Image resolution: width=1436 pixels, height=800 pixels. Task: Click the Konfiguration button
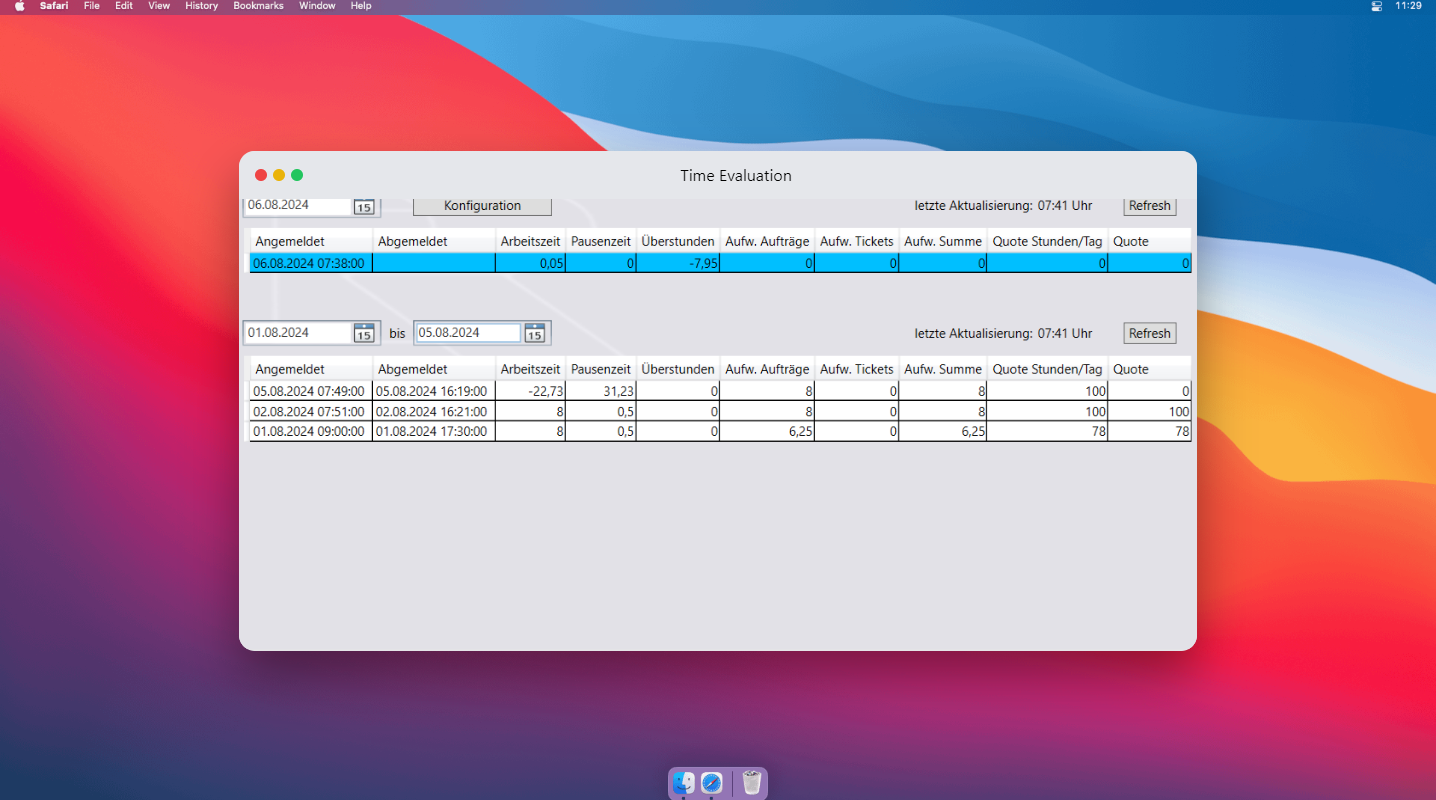(x=482, y=206)
